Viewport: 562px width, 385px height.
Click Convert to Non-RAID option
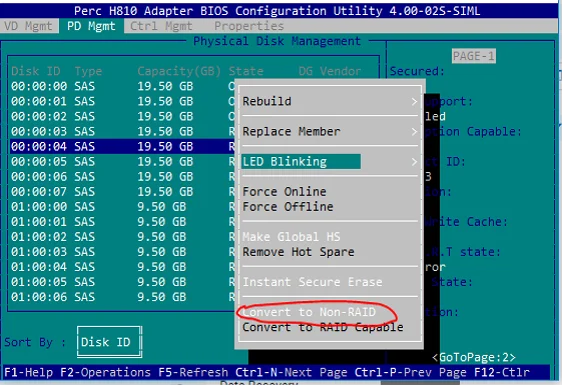(309, 312)
